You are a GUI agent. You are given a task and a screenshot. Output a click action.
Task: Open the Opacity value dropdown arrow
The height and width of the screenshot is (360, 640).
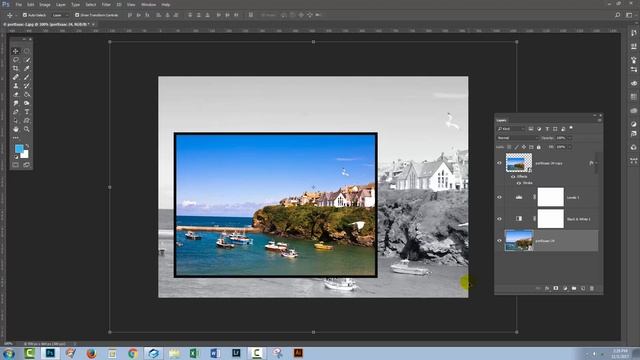[569, 138]
